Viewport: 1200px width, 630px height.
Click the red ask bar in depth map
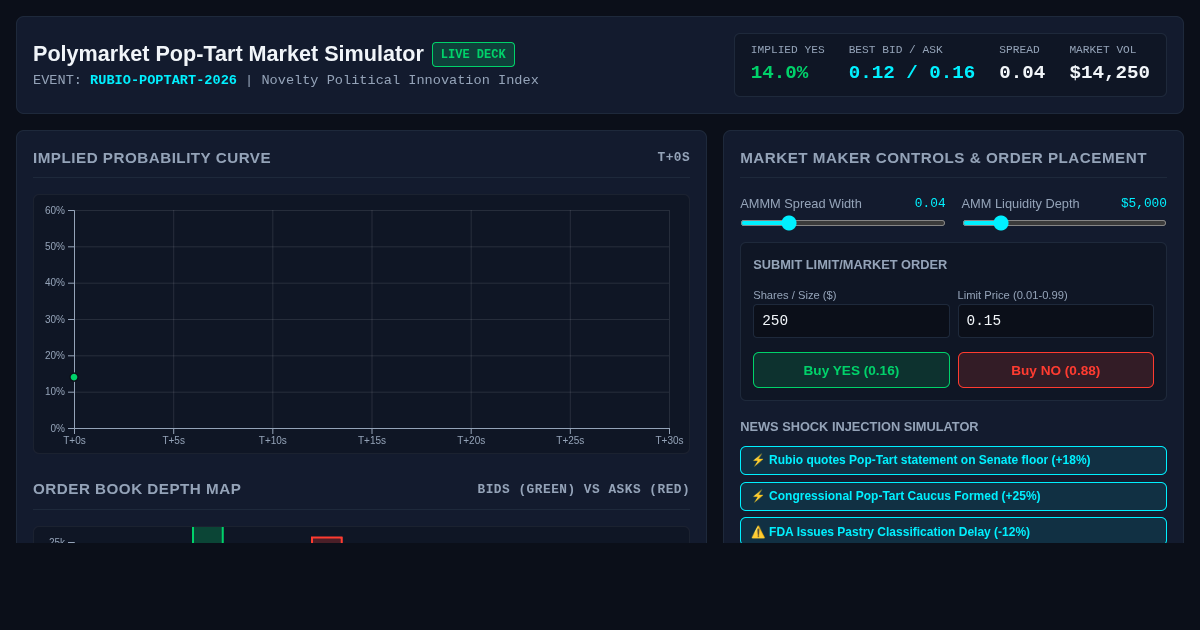click(x=327, y=540)
